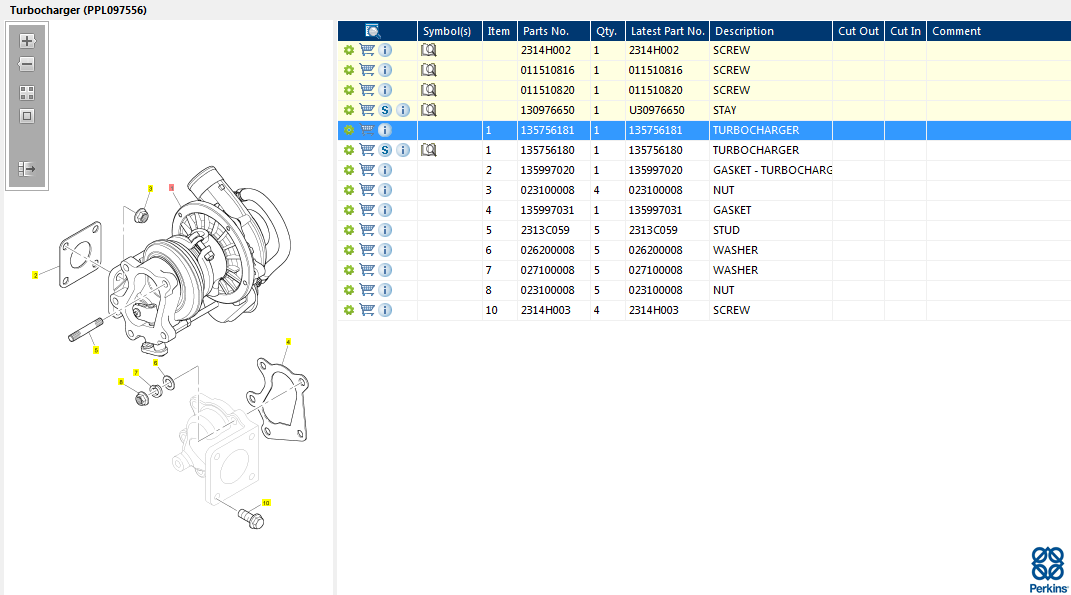The image size is (1071, 595).
Task: Select callout 2 on the diagram
Action: [36, 275]
